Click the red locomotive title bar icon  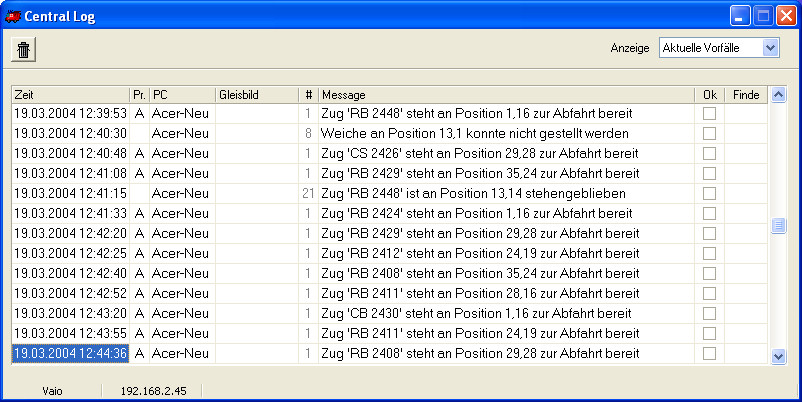point(13,16)
